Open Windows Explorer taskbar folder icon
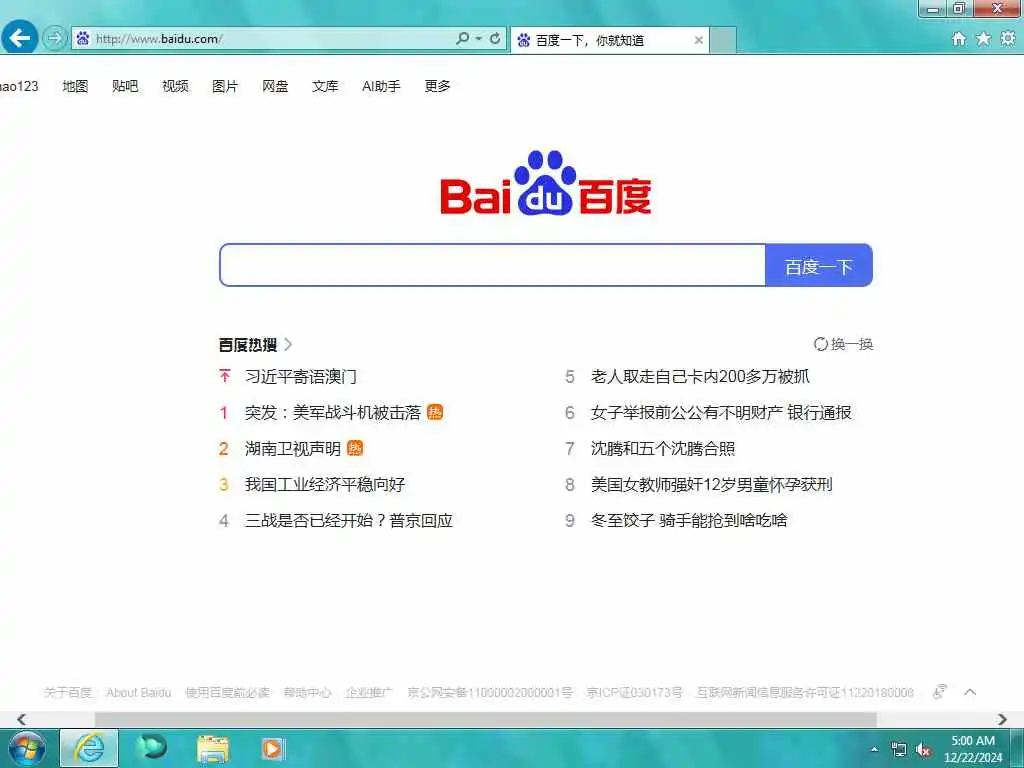The height and width of the screenshot is (768, 1024). click(213, 749)
